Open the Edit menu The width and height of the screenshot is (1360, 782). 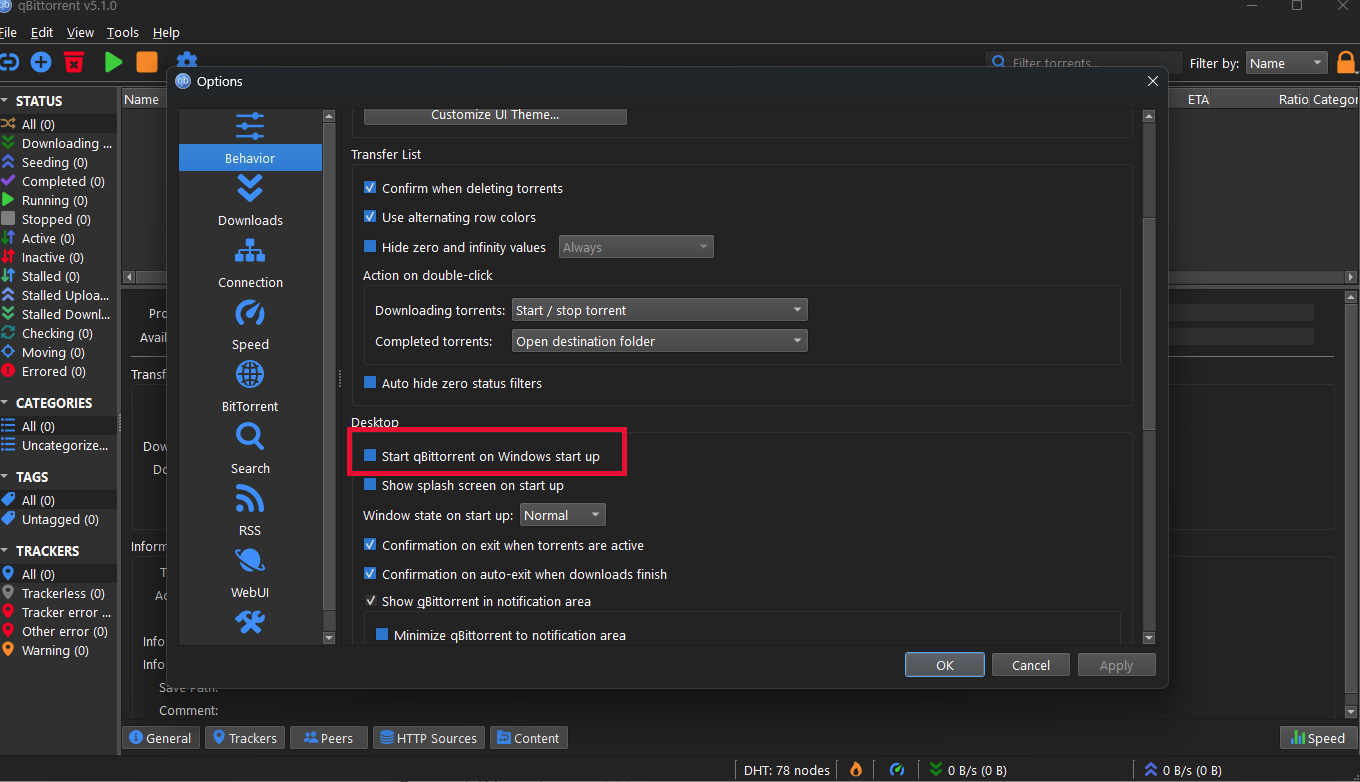(x=42, y=33)
